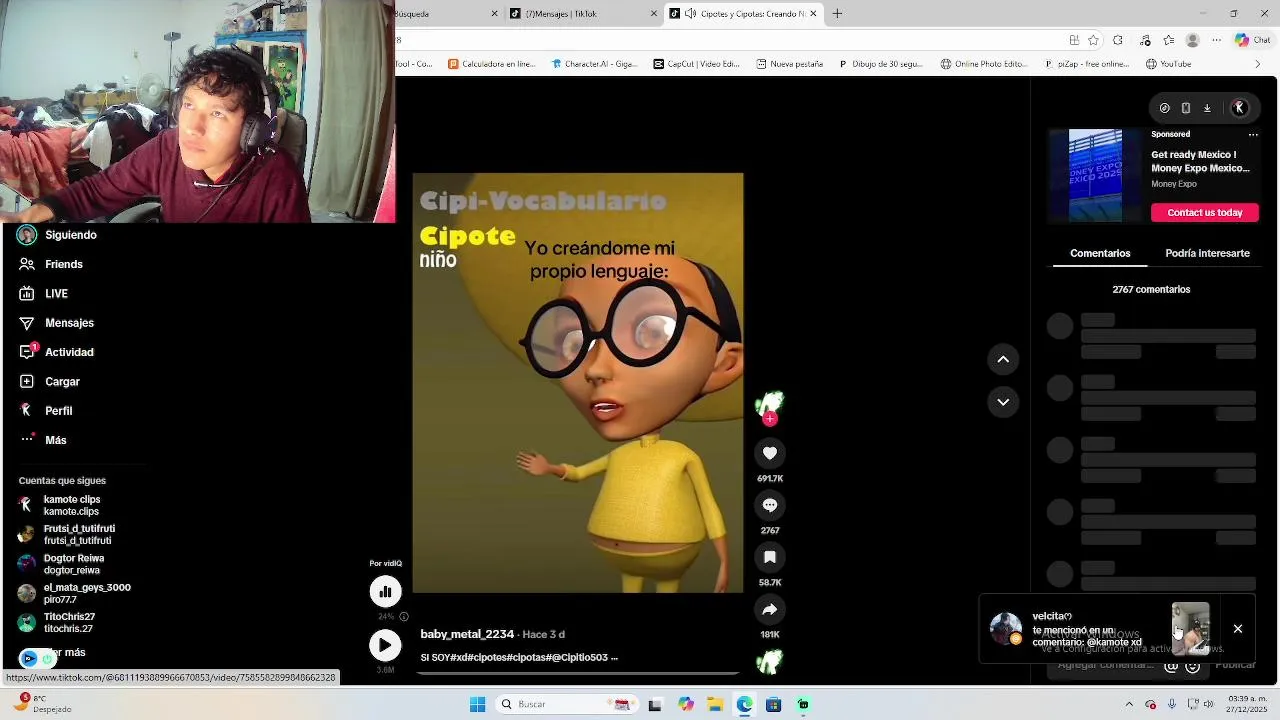Open Copilot Chat button
This screenshot has width=1280, height=720.
(1253, 40)
